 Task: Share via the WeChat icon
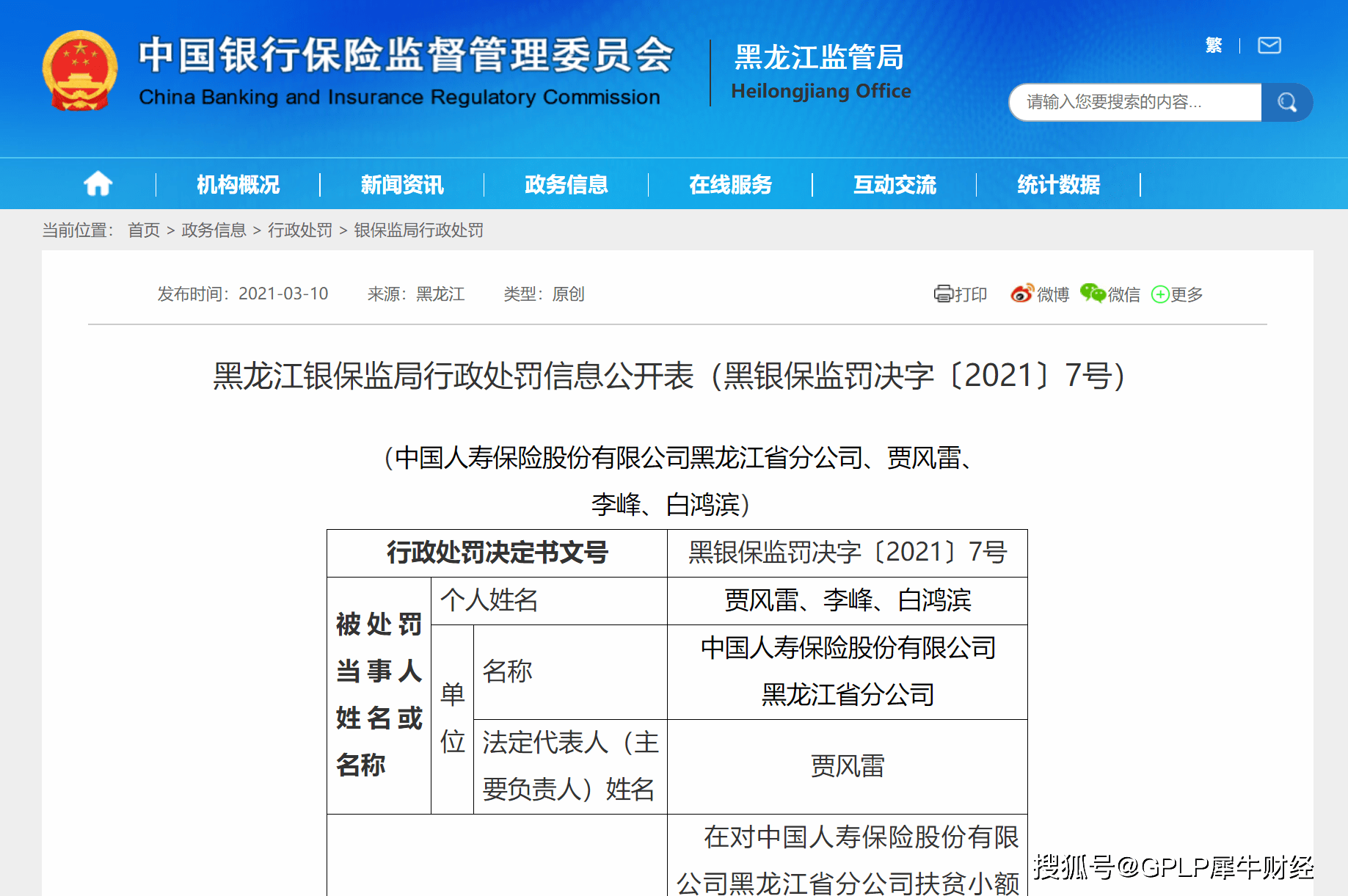[1092, 294]
